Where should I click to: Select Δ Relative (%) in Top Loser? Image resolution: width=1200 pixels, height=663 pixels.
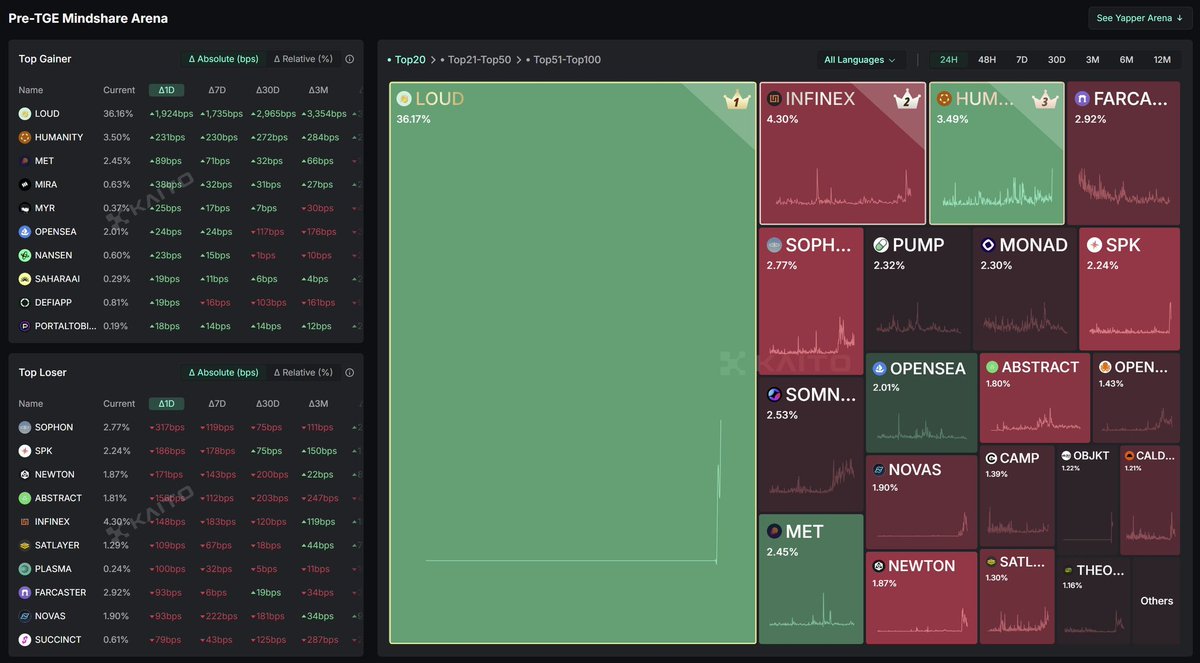click(x=303, y=372)
